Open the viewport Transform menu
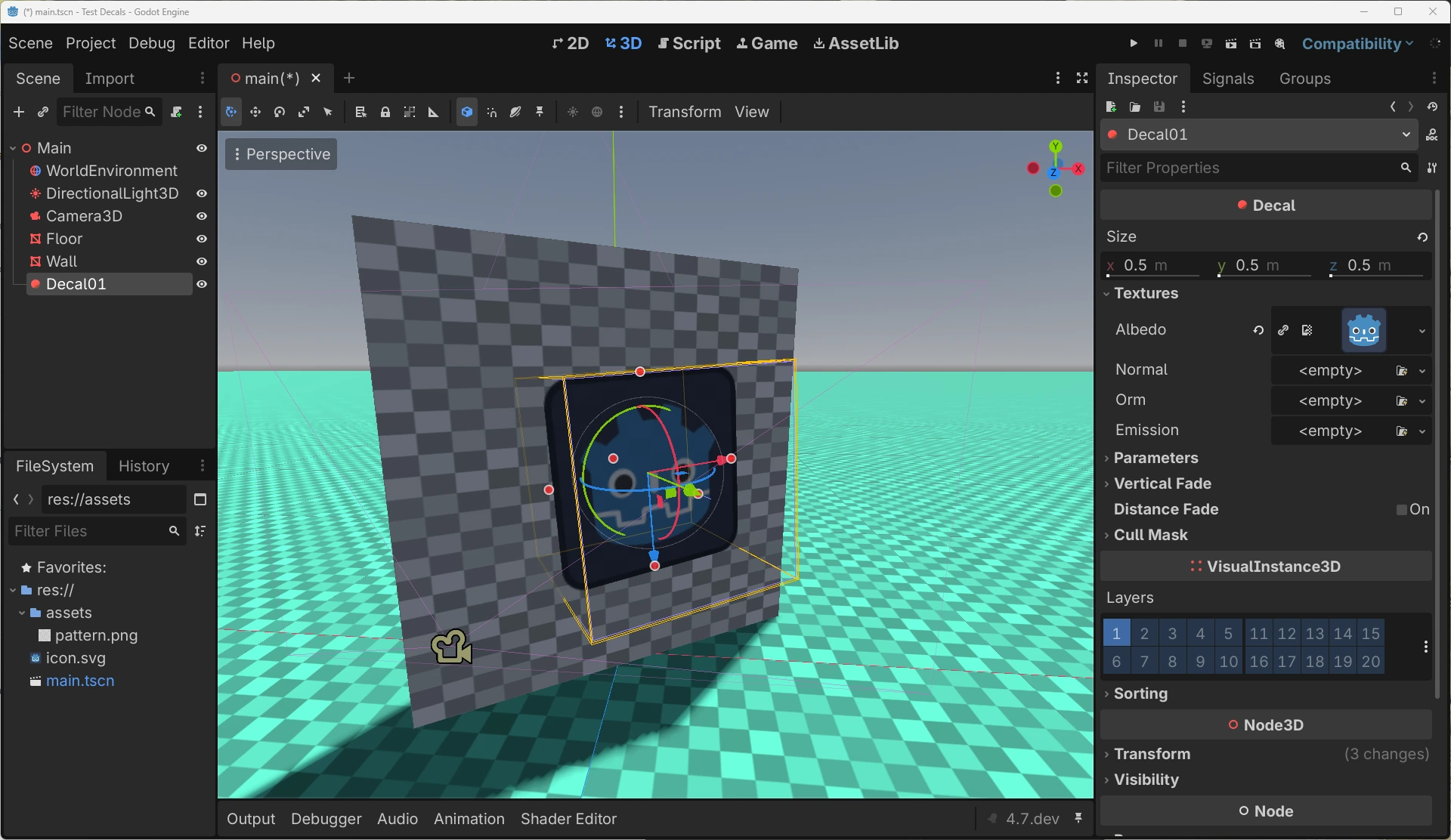1451x840 pixels. (x=685, y=112)
